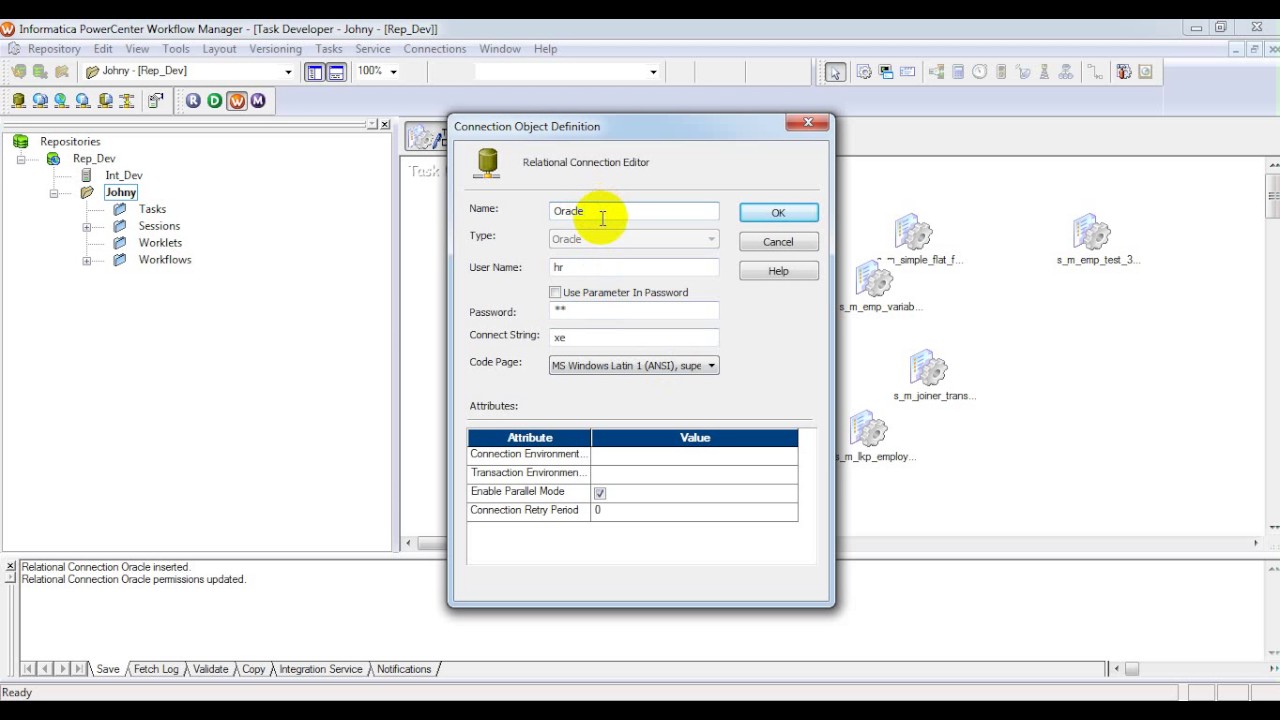
Task: Open the Relational Connection browser toolbar icon
Action: click(18, 100)
